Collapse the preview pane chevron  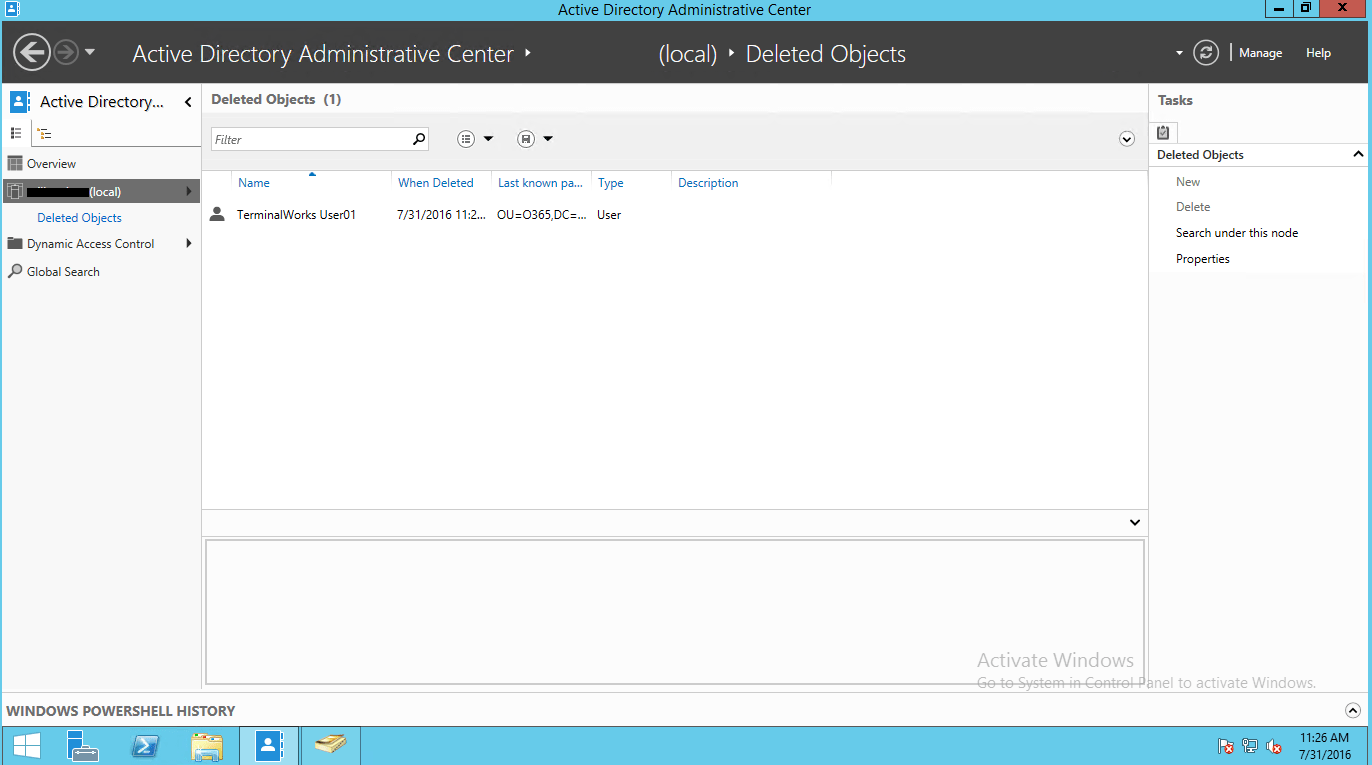point(1134,522)
